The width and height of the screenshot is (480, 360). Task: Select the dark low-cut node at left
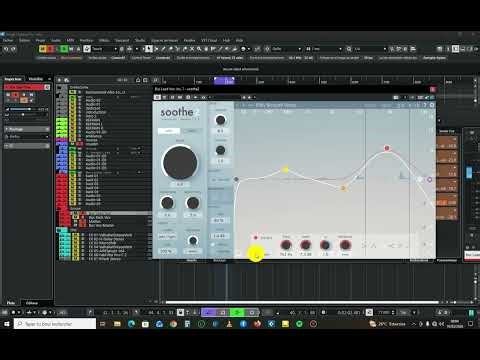(x=236, y=179)
